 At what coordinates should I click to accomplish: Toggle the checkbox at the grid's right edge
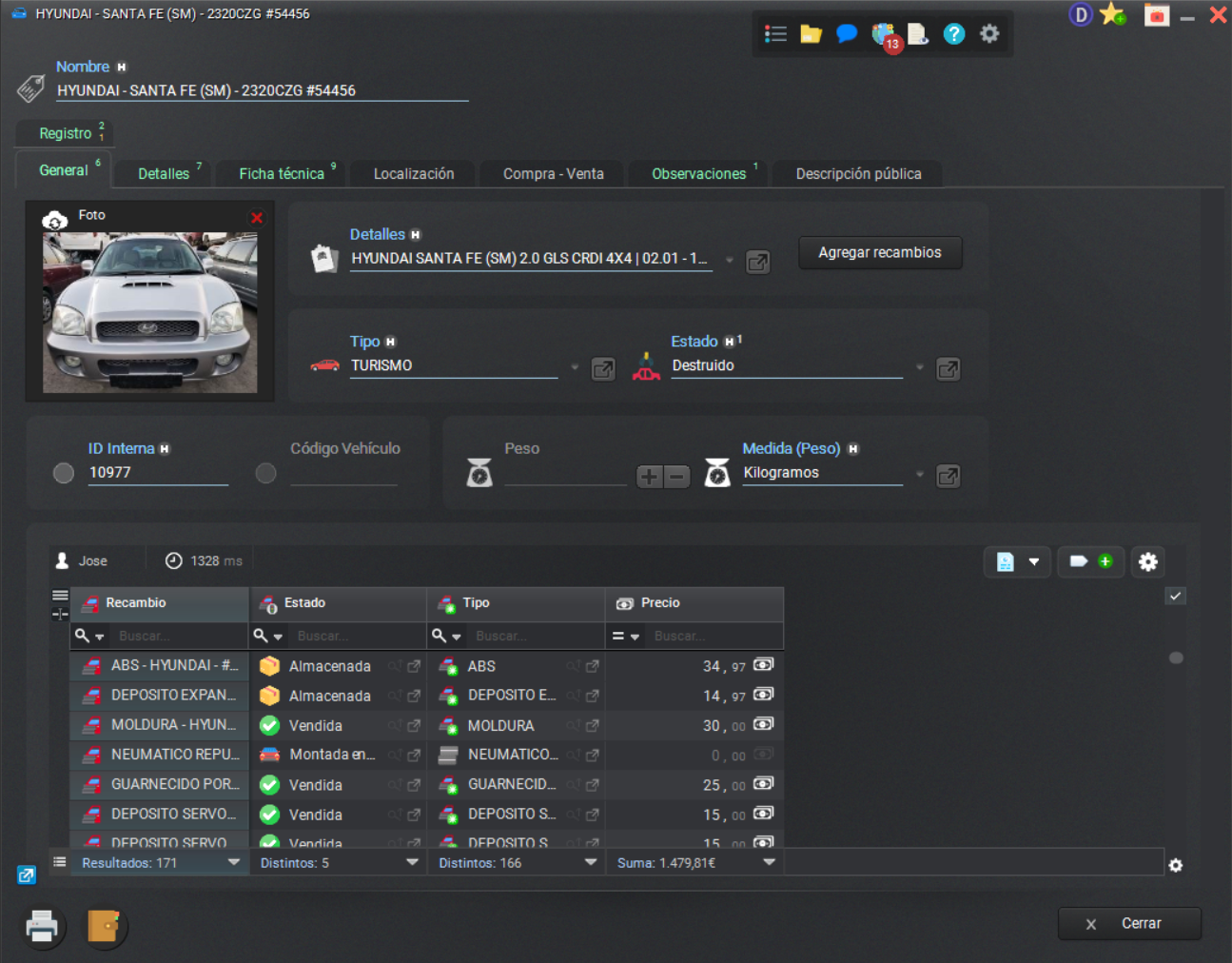coord(1176,596)
